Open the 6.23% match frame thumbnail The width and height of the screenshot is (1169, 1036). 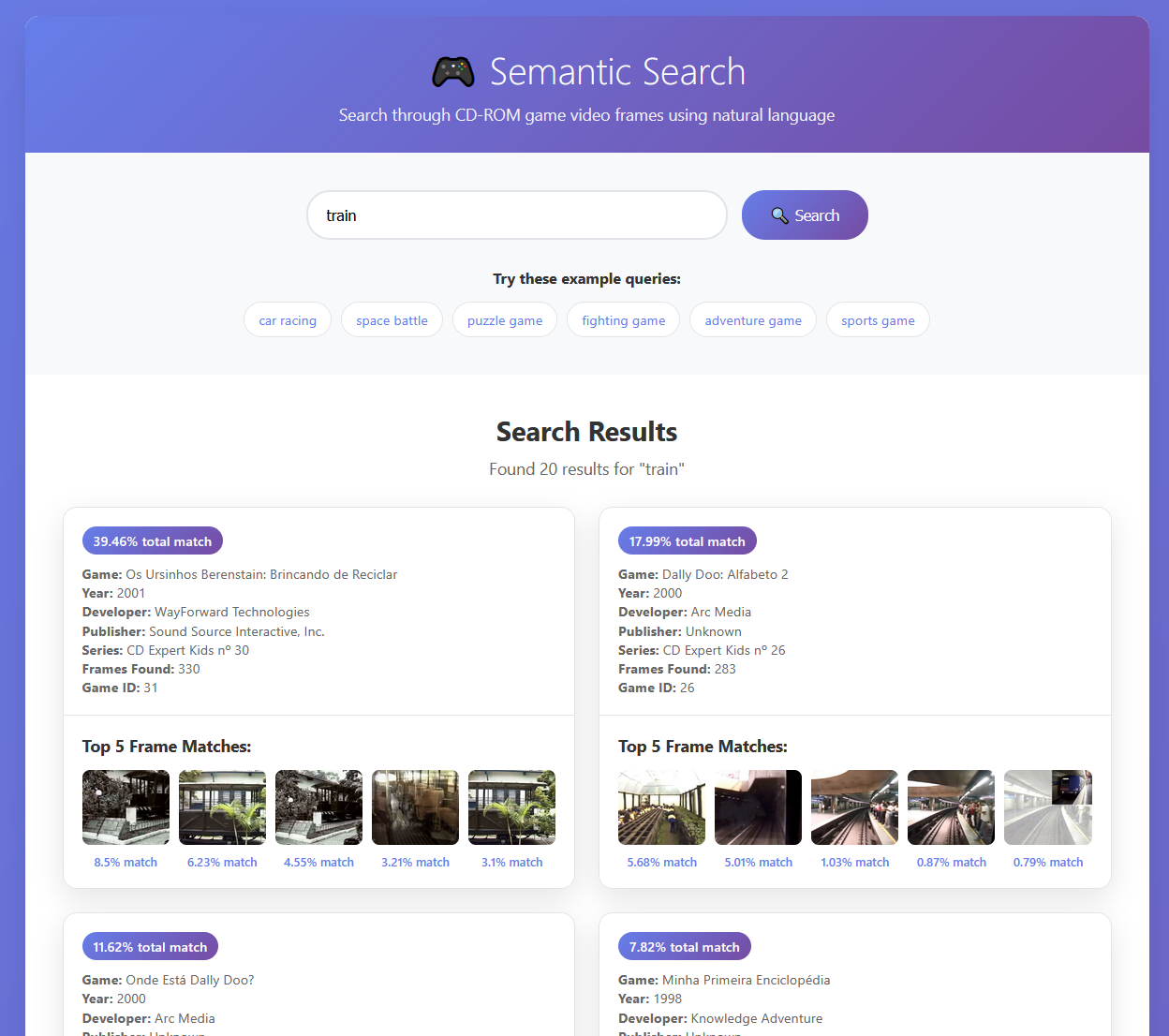coord(222,807)
